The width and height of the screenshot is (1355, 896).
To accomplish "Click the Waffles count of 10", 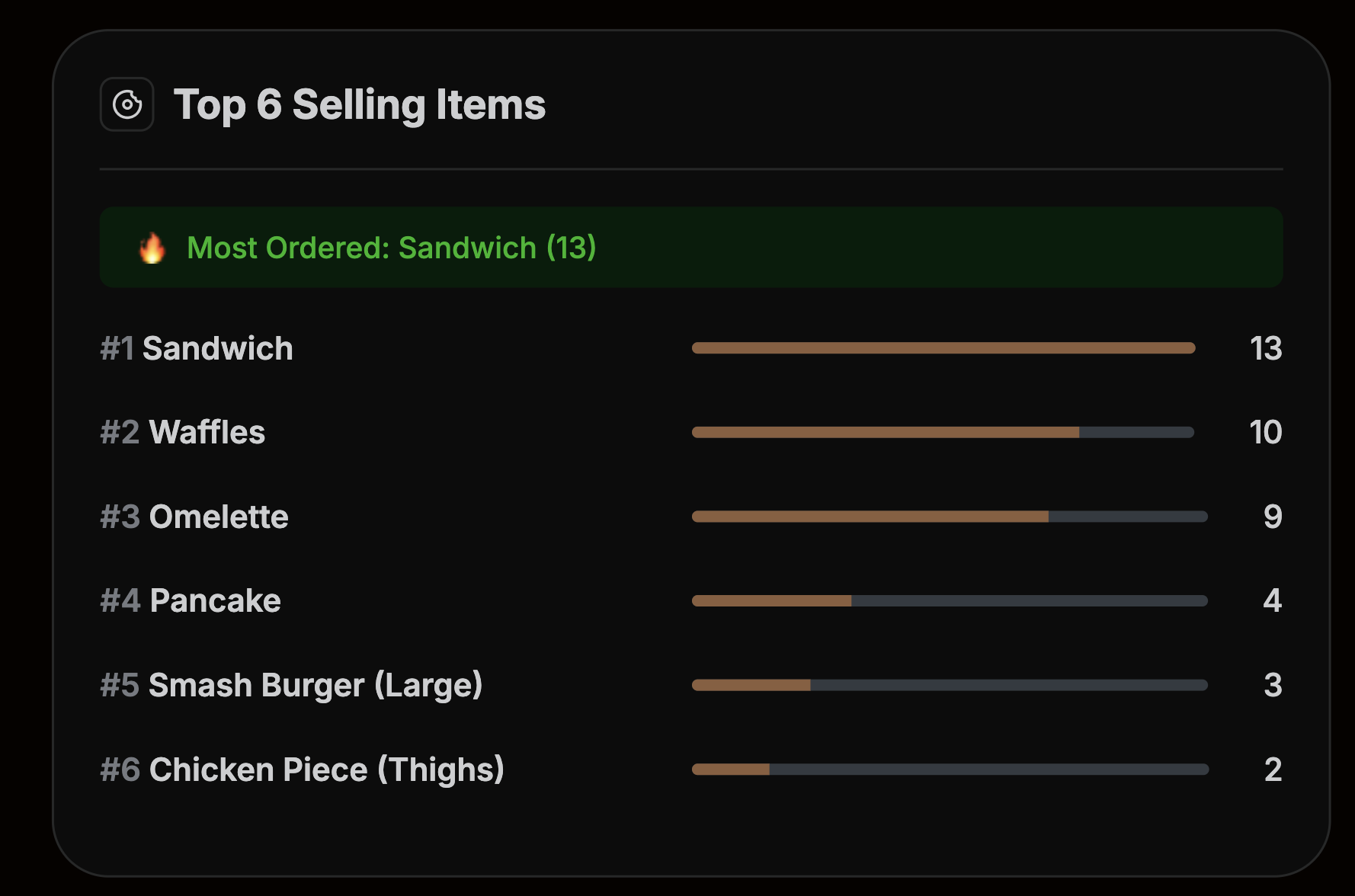I will [x=1266, y=433].
